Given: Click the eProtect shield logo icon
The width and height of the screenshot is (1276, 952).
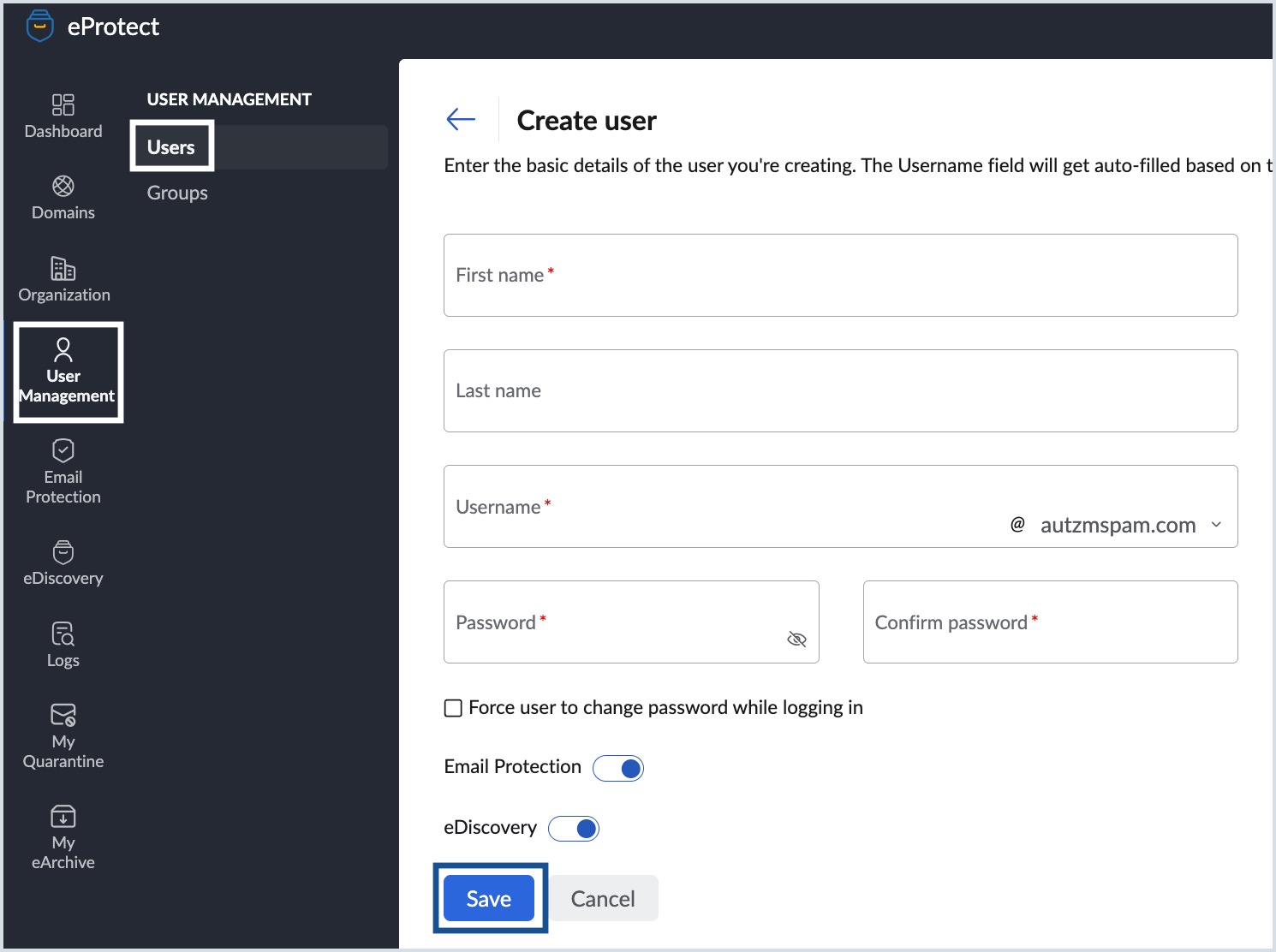Looking at the screenshot, I should [40, 27].
